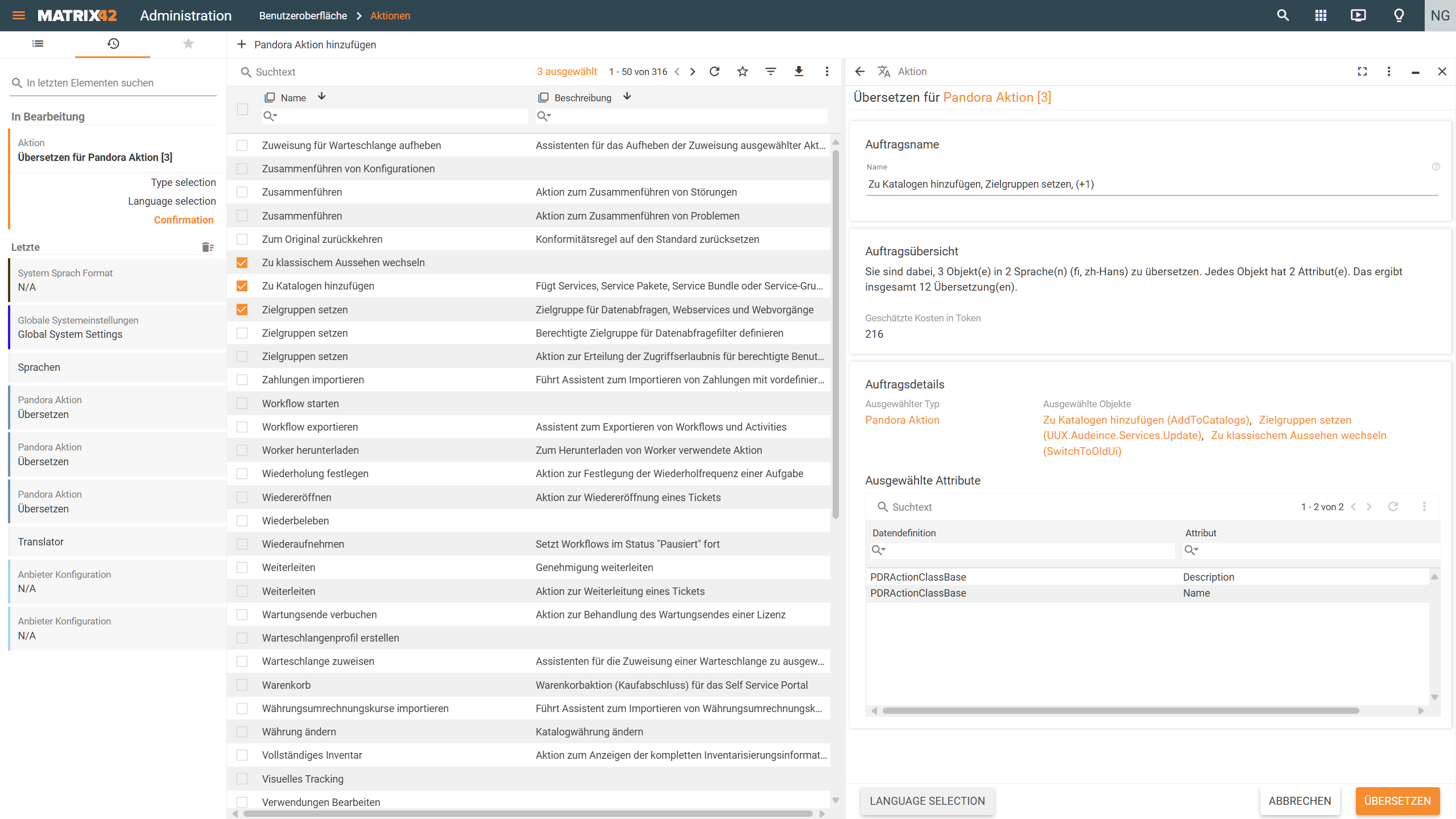Viewport: 1456px width, 819px height.
Task: Go to previous page of action list
Action: [x=677, y=72]
